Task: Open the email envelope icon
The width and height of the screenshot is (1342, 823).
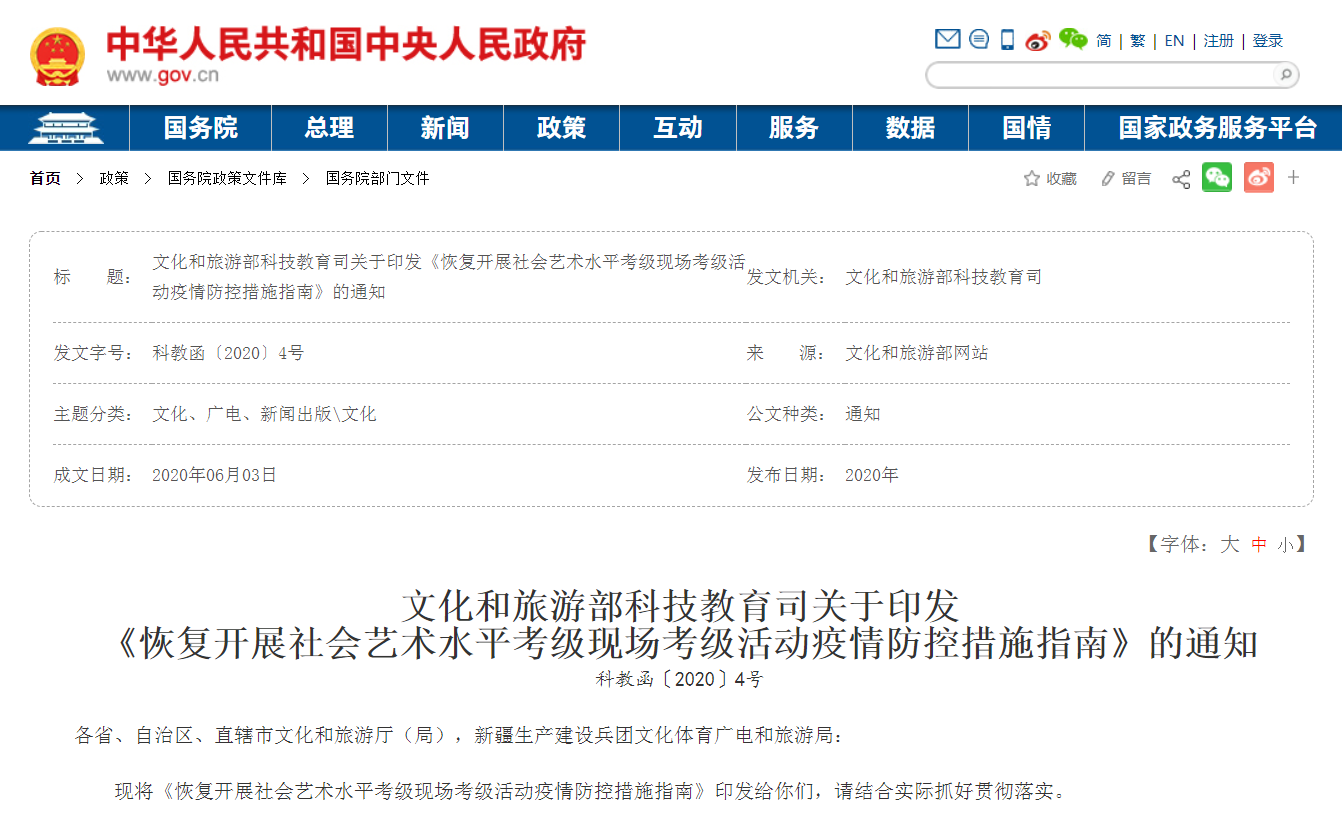Action: click(947, 39)
